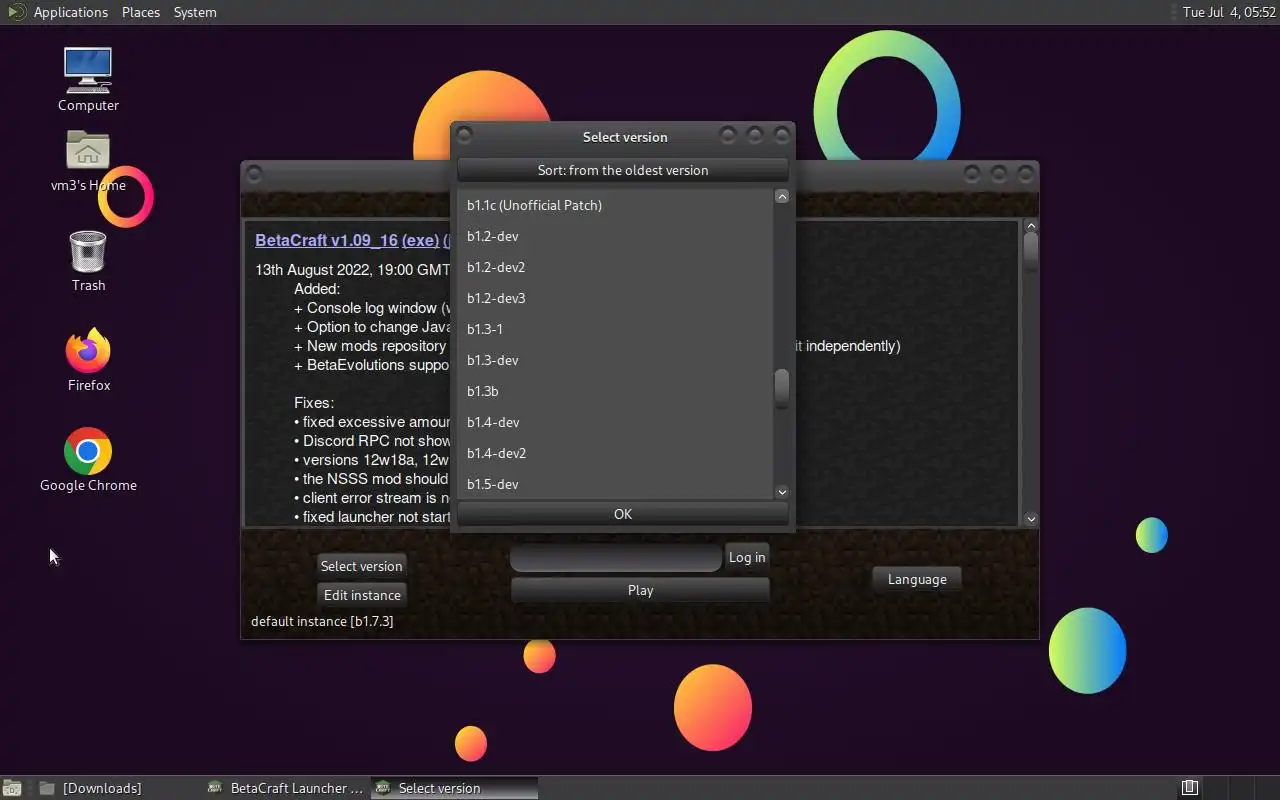Click the date and time clock
This screenshot has width=1280, height=800.
(x=1229, y=12)
